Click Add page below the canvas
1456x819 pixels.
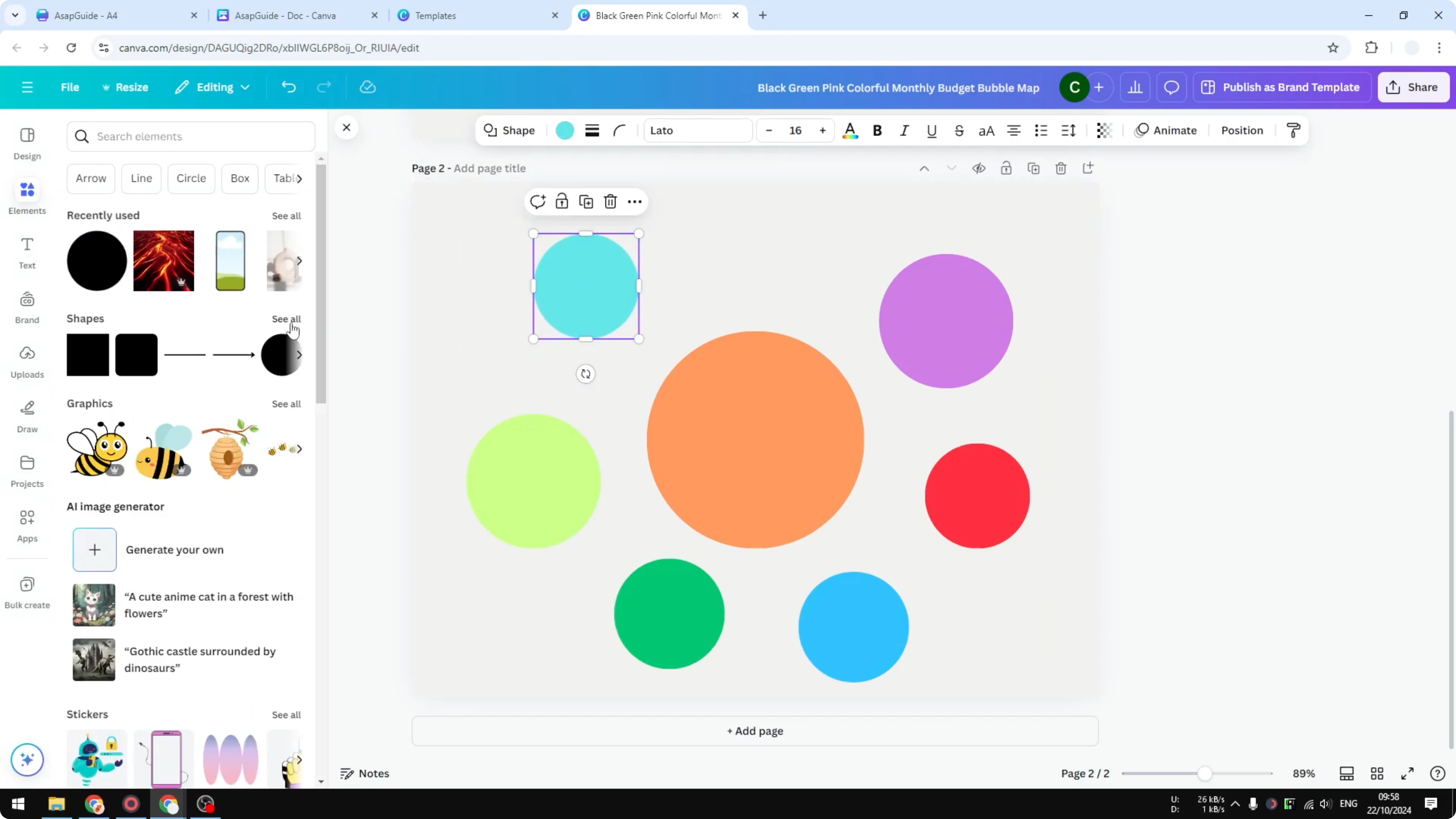[x=755, y=731]
